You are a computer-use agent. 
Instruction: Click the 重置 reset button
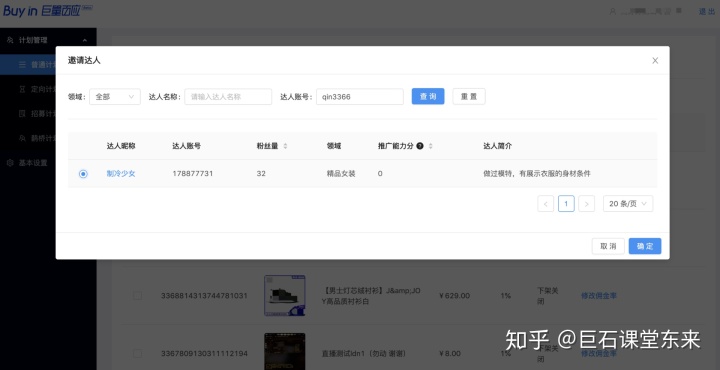click(469, 96)
